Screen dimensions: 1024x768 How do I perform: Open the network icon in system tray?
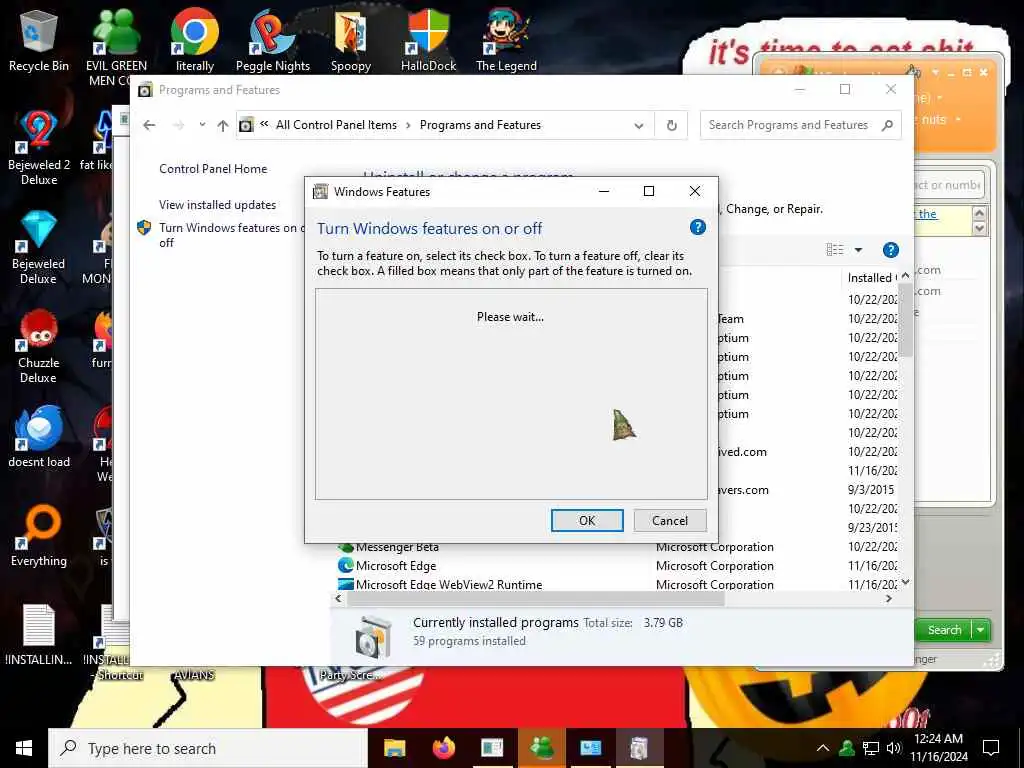point(871,748)
